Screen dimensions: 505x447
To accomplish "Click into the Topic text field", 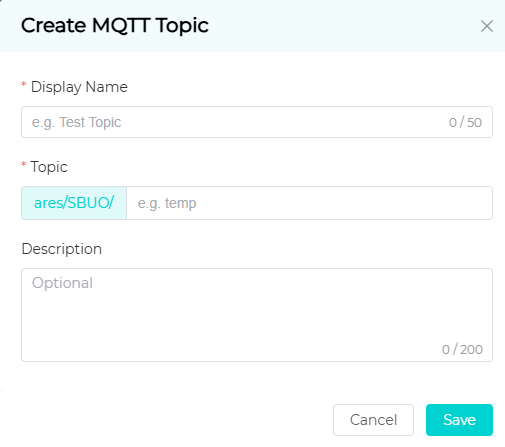I will (309, 203).
